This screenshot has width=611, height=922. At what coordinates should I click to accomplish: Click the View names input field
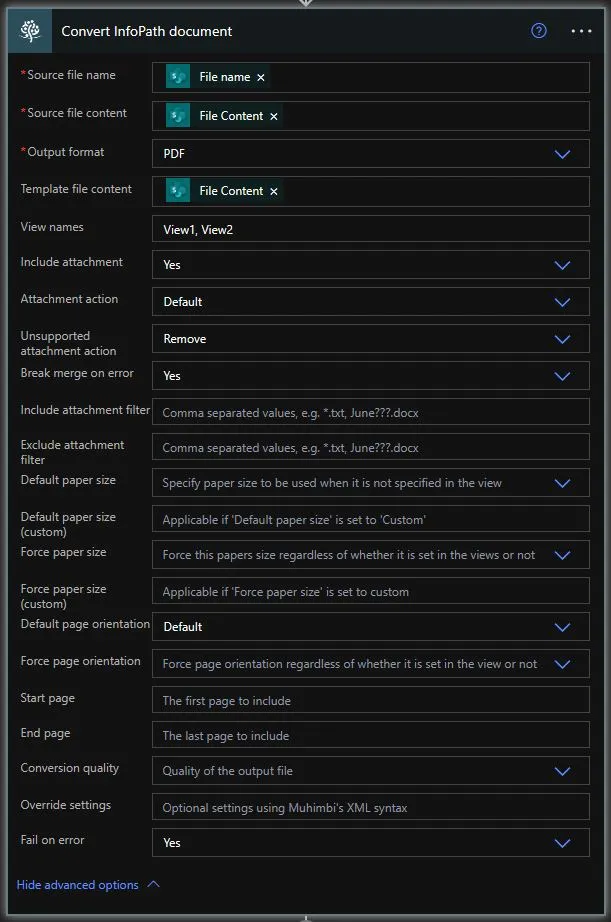point(370,229)
